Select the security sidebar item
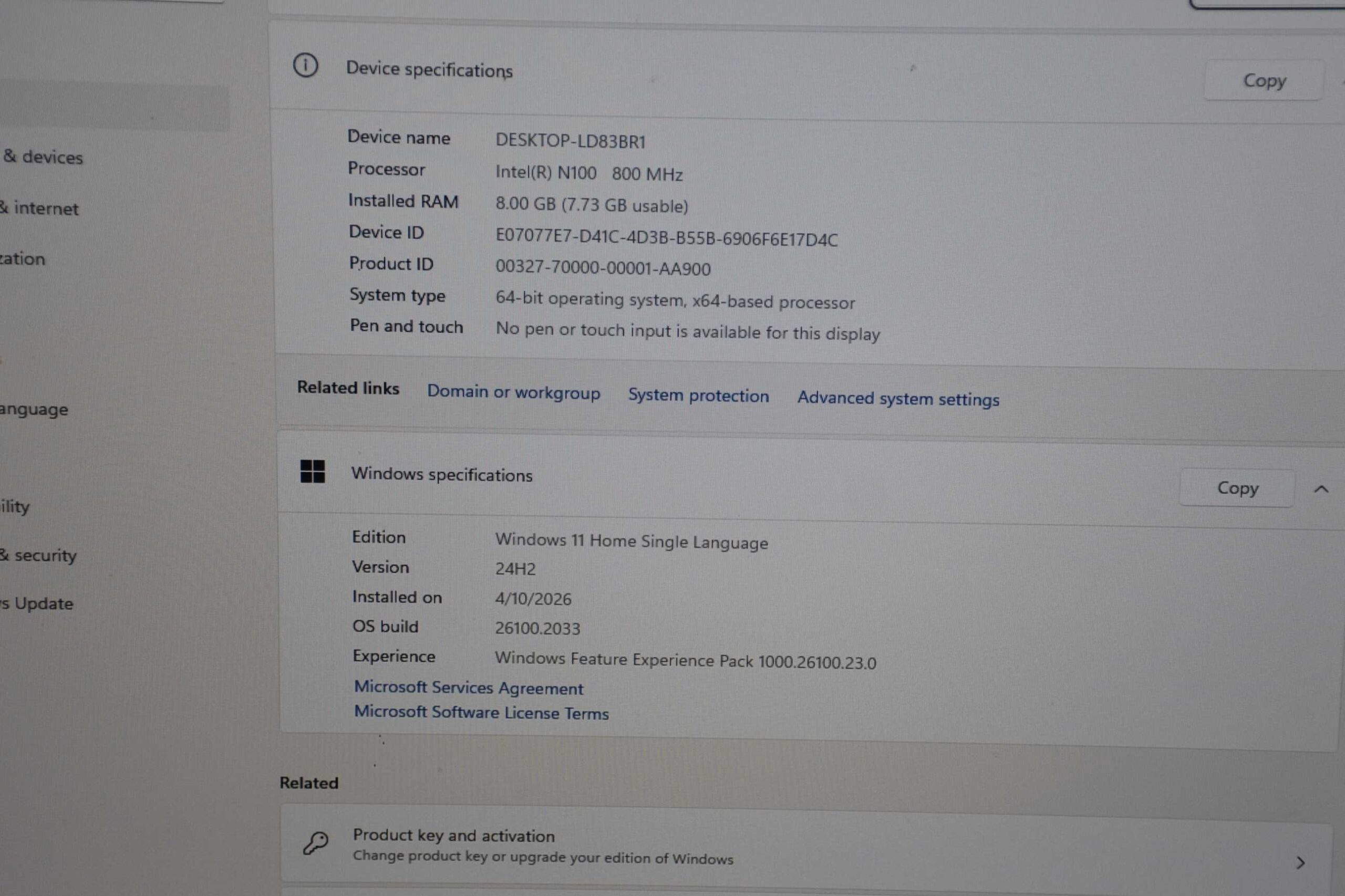The image size is (1345, 896). [39, 555]
